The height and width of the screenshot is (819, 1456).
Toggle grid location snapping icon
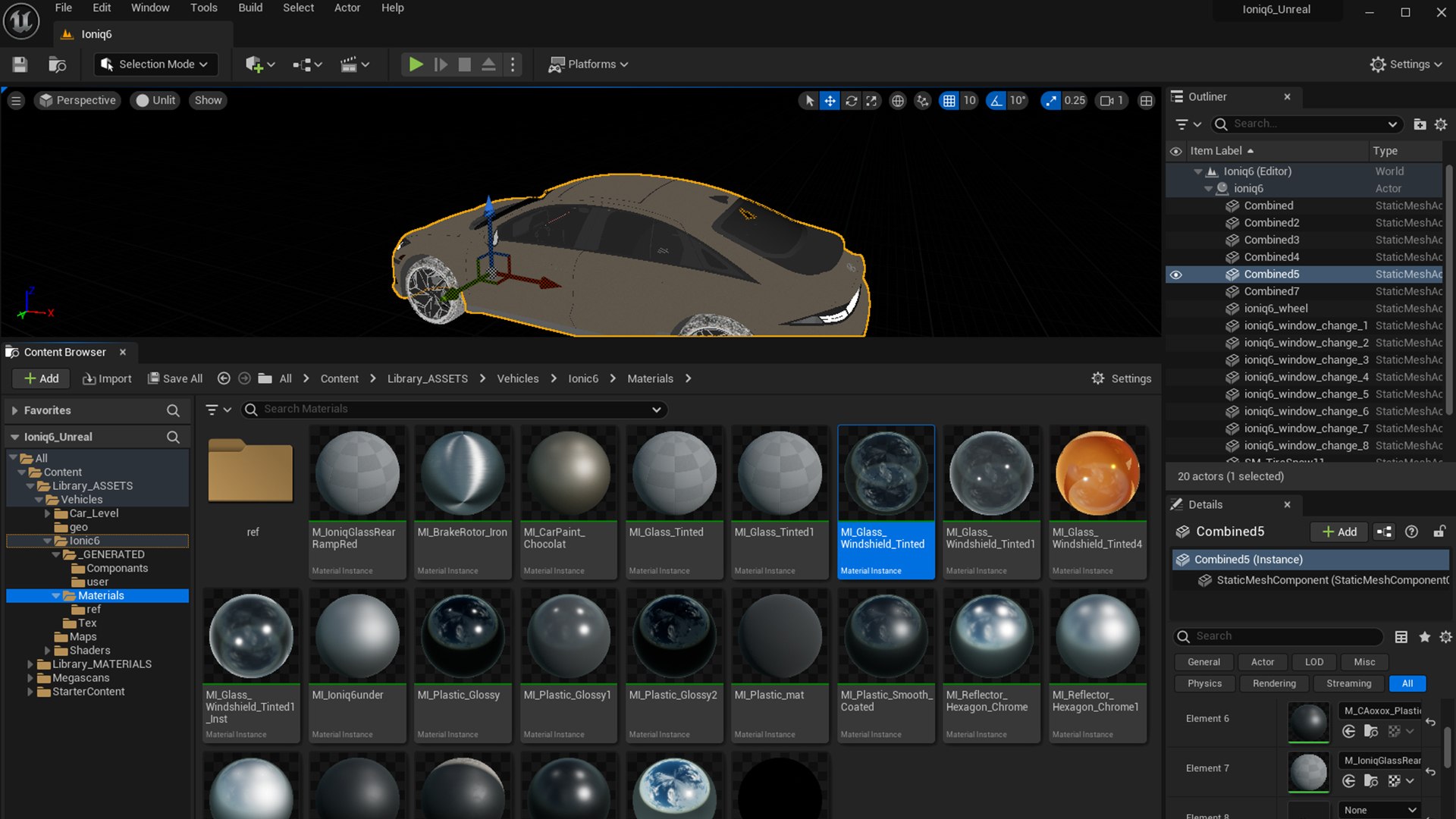(949, 100)
